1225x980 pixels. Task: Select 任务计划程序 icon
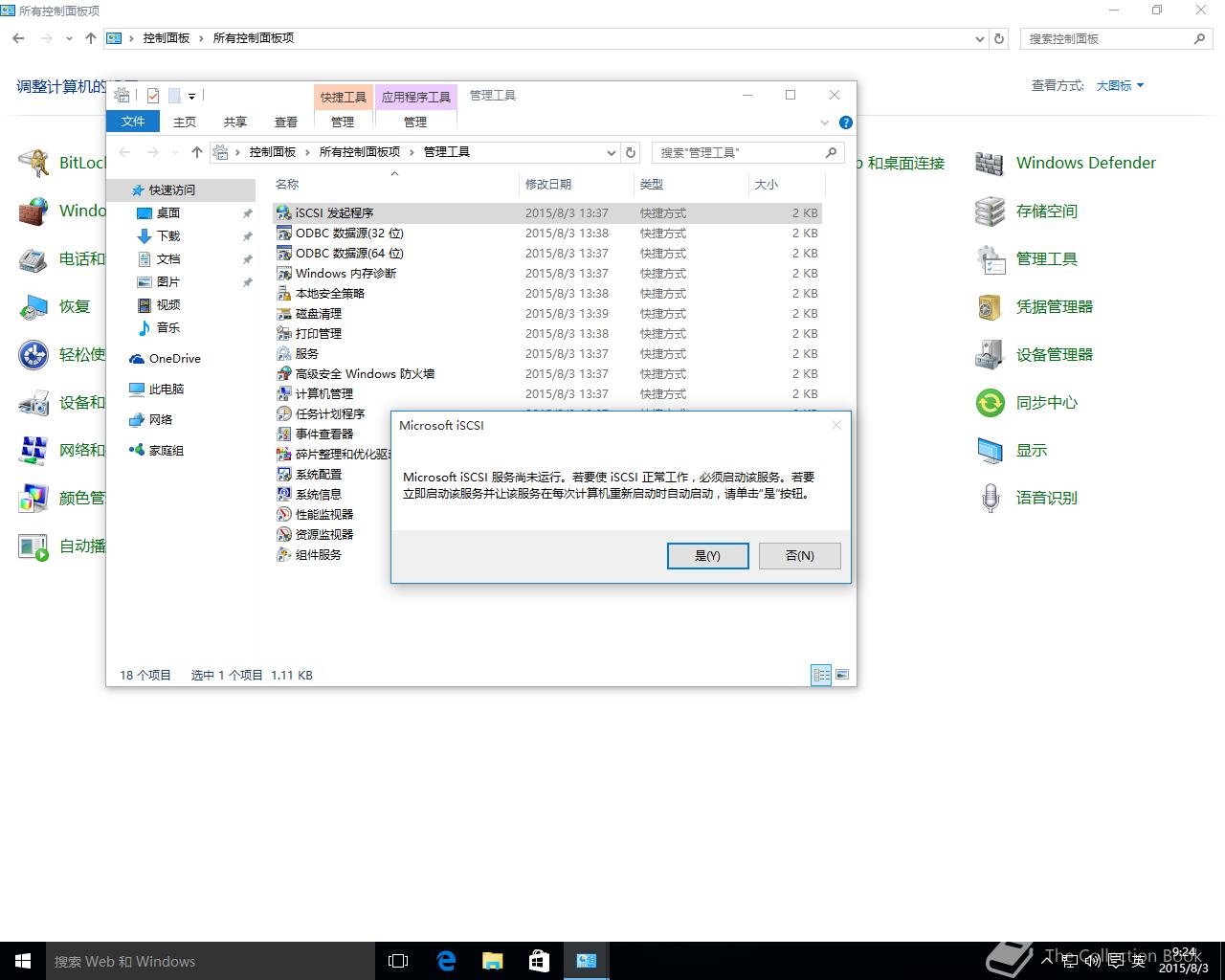tap(283, 413)
